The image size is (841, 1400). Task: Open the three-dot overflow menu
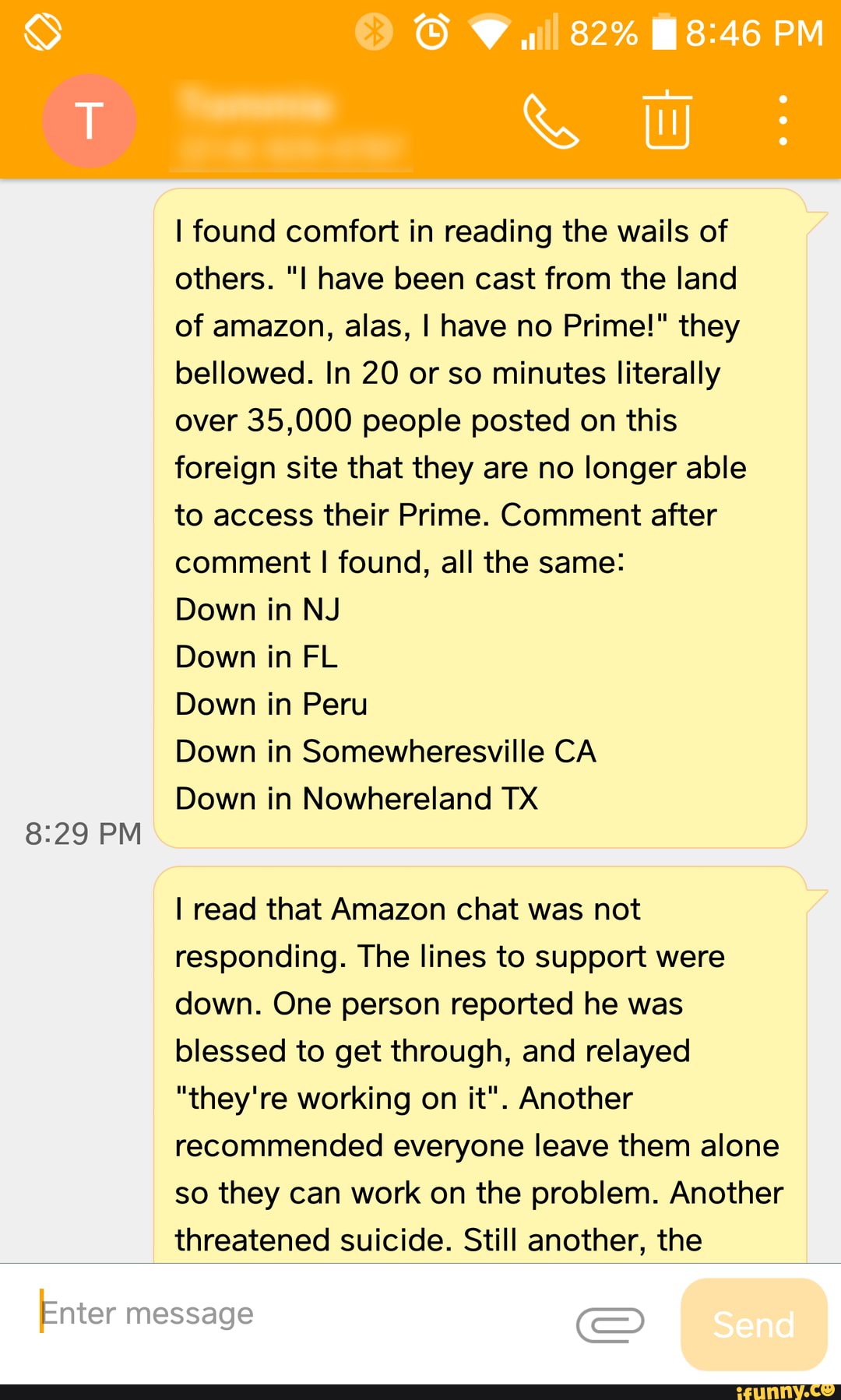click(783, 121)
